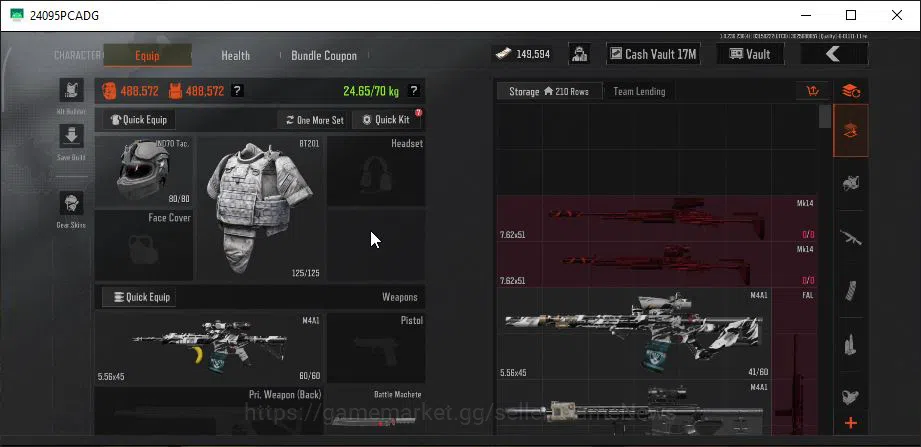This screenshot has width=921, height=447.
Task: Close the 24095PCADG window
Action: pyautogui.click(x=896, y=15)
